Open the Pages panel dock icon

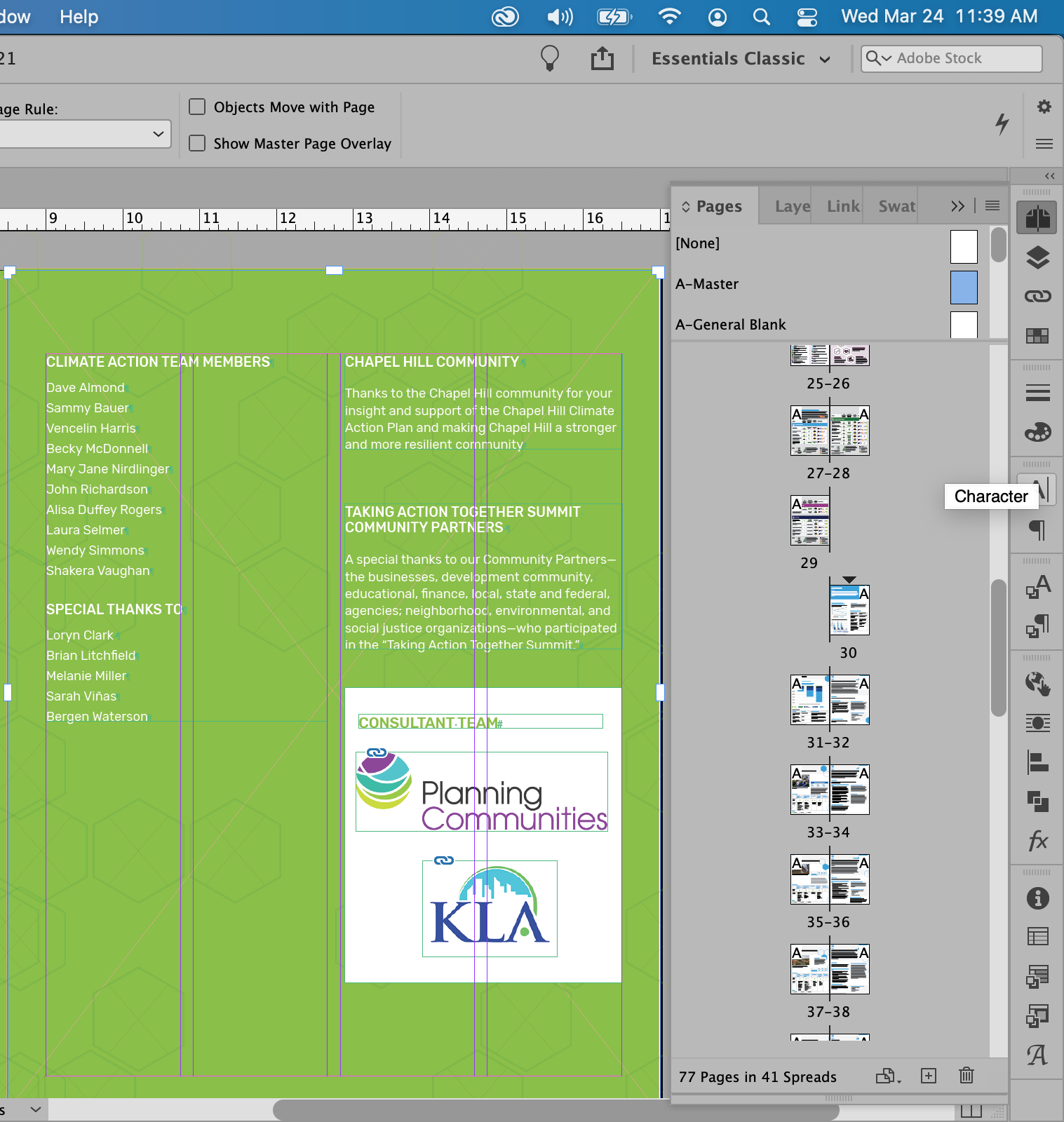[x=1037, y=218]
